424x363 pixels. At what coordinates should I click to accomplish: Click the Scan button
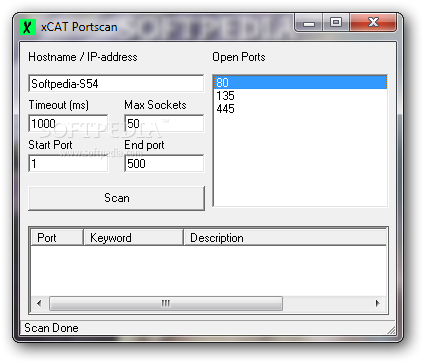point(116,198)
